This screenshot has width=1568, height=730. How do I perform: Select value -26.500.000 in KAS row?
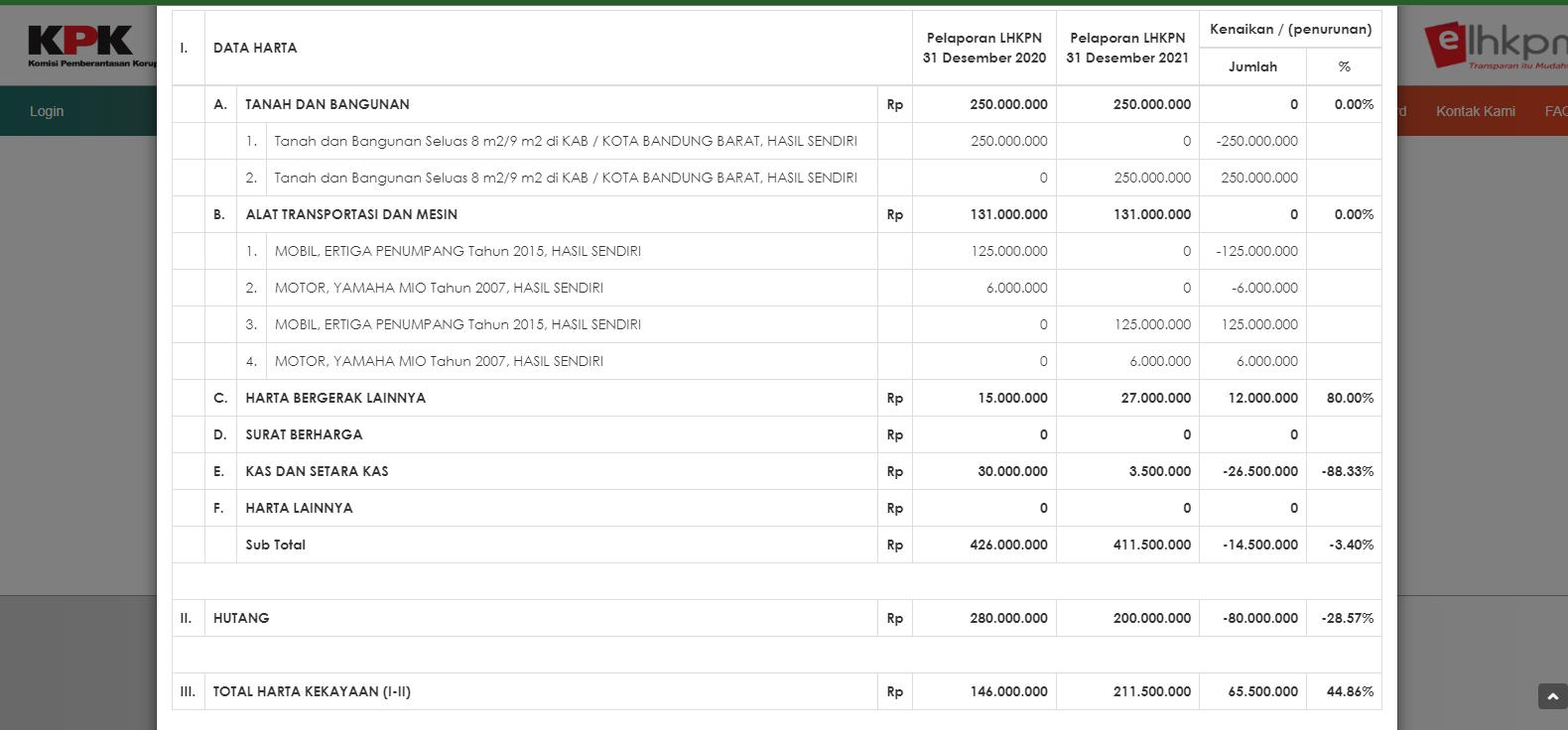[1260, 471]
